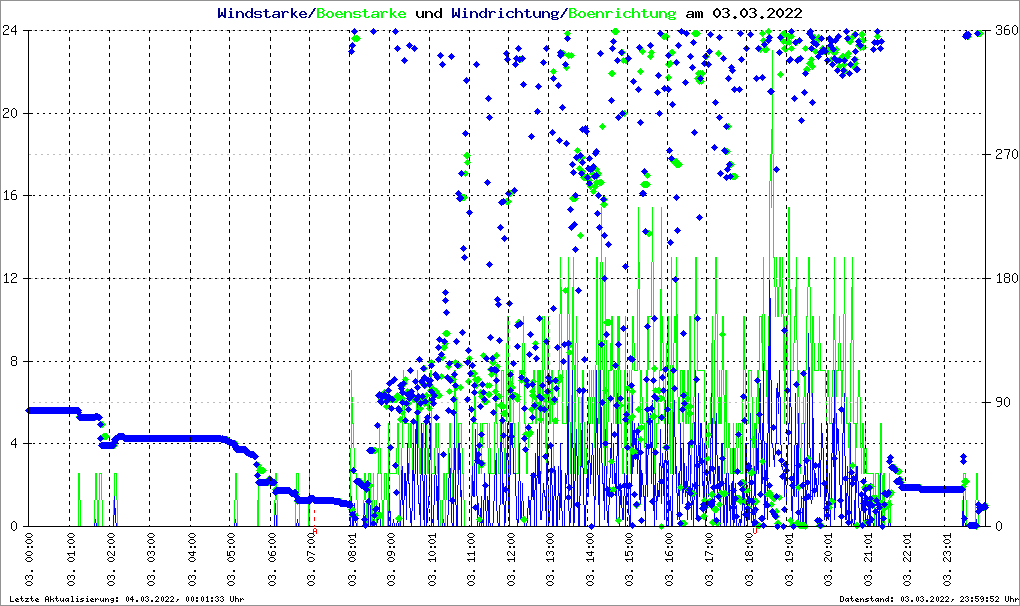The width and height of the screenshot is (1020, 606).
Task: Click time axis label '03. 13:00'
Action: coord(550,560)
